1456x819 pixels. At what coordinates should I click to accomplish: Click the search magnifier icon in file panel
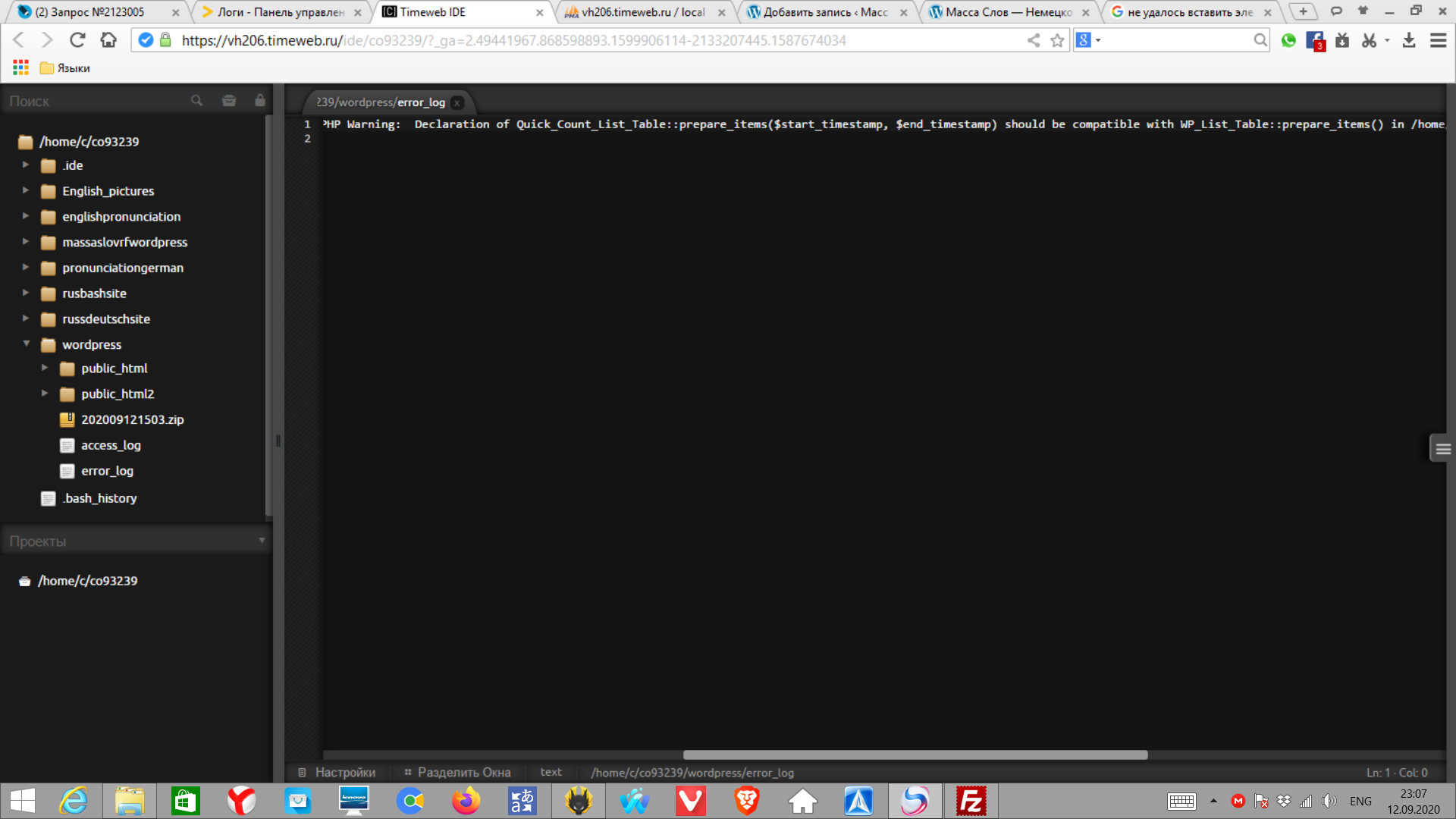click(196, 101)
